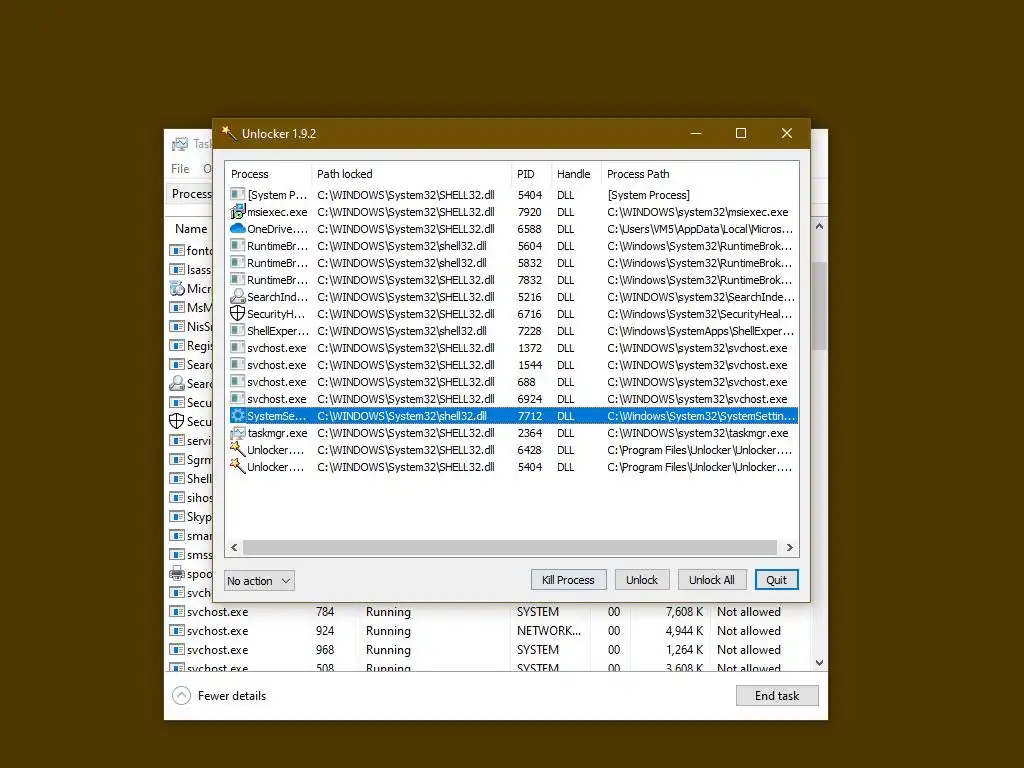Click Task Manager scrollbar up arrow

pyautogui.click(x=820, y=227)
